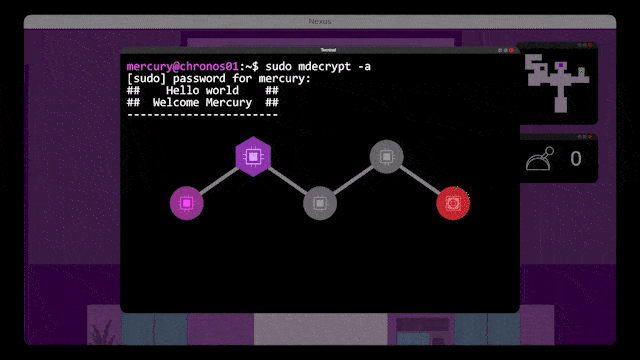The width and height of the screenshot is (640, 360).
Task: Select the purple hexagon chip node
Action: point(253,156)
